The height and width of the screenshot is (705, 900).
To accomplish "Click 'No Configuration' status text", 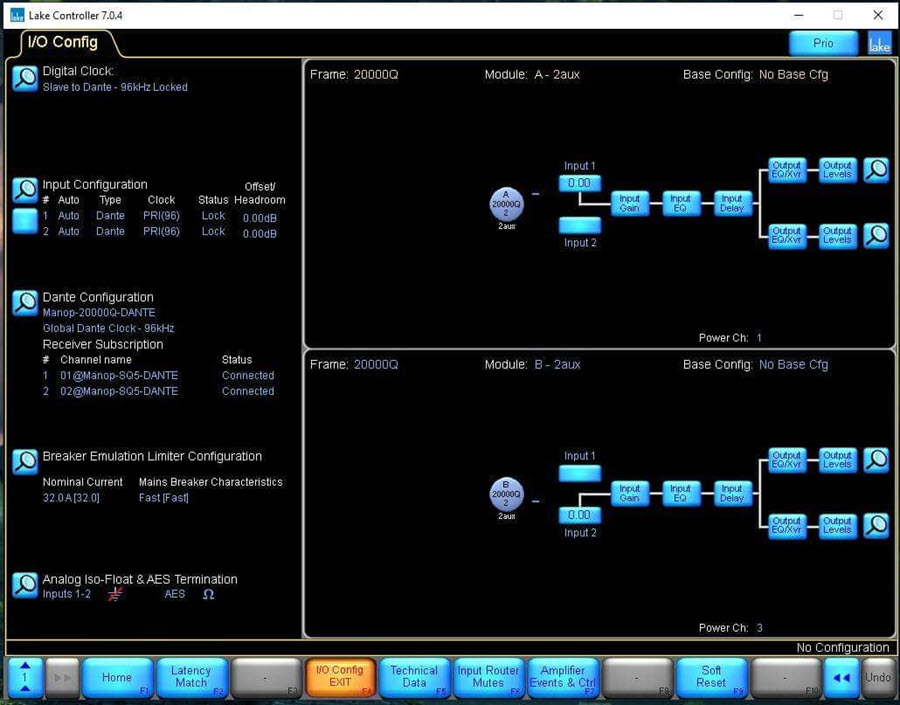I will tap(843, 648).
